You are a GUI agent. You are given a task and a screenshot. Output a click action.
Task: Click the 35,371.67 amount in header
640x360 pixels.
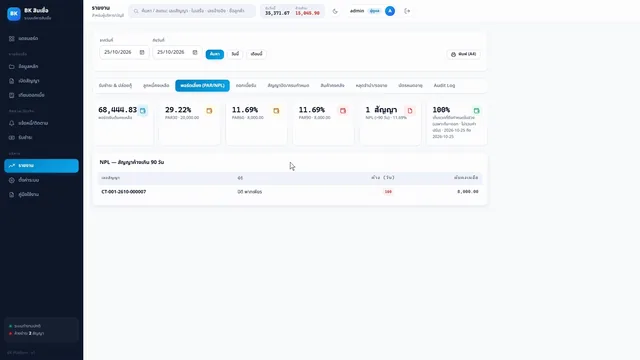click(x=277, y=13)
